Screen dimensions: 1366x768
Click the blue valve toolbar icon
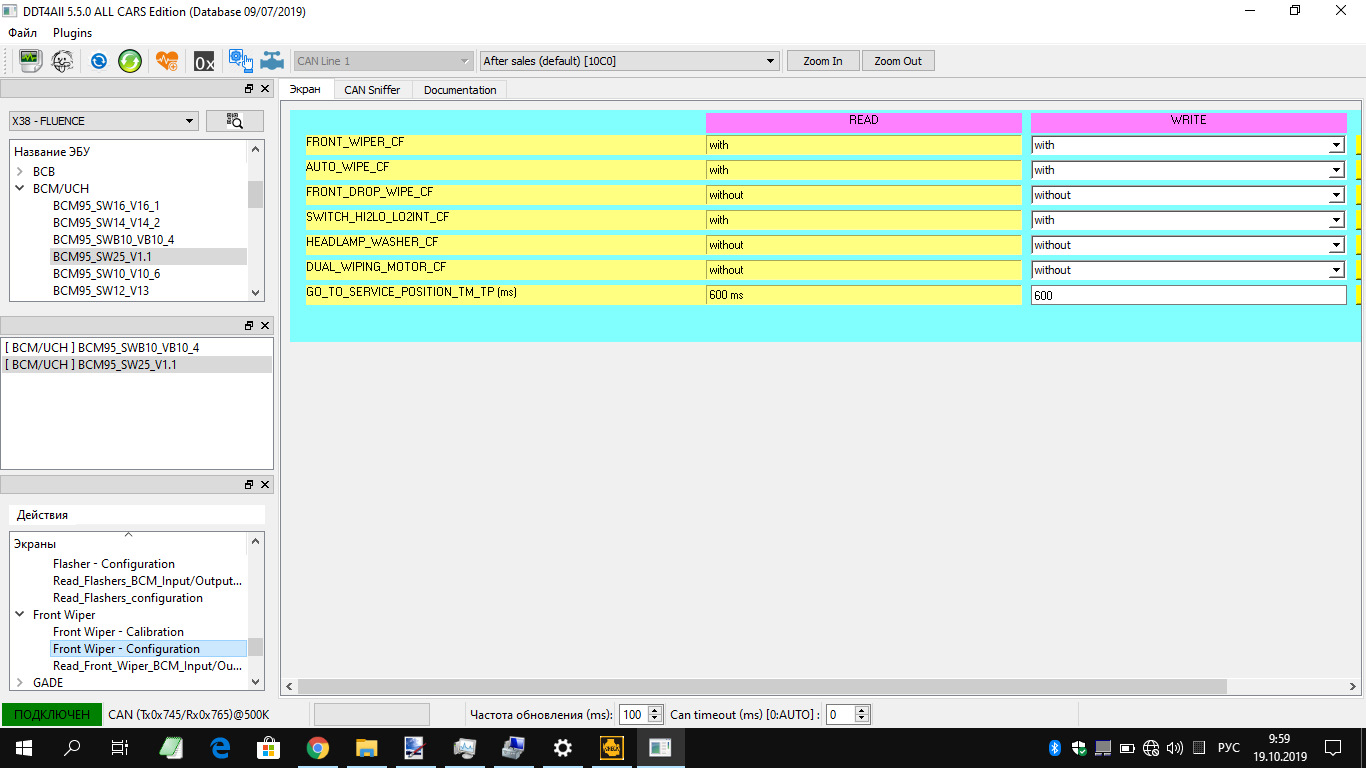pyautogui.click(x=272, y=61)
